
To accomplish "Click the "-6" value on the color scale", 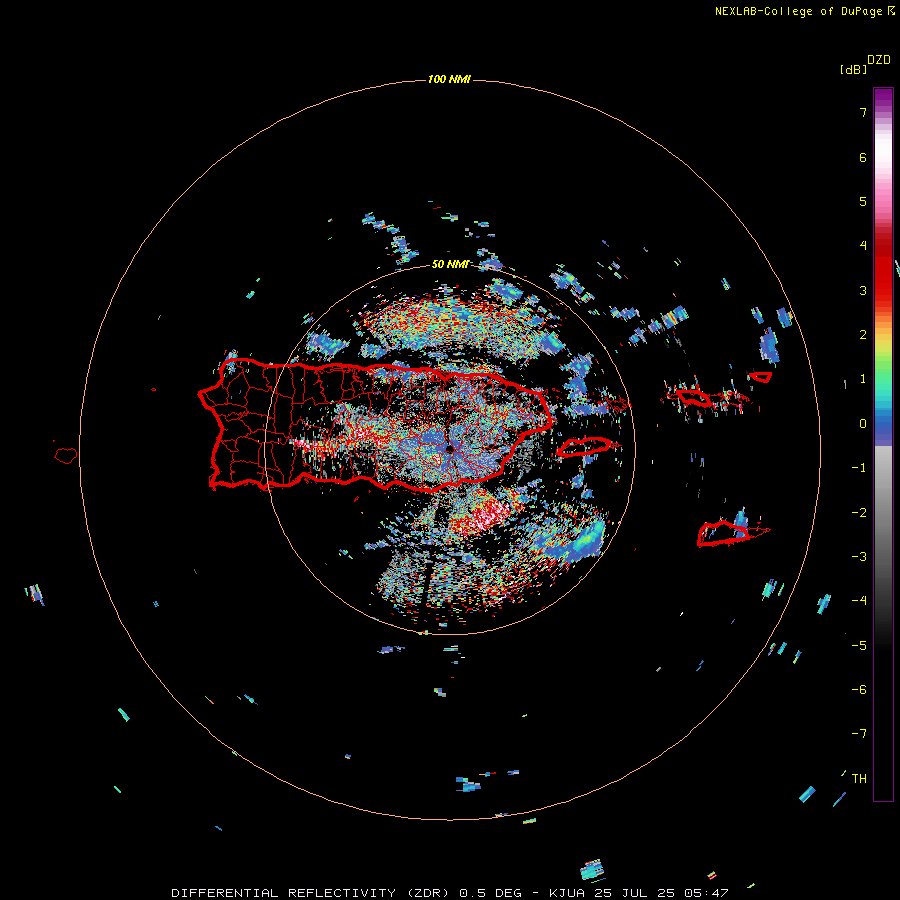I will [859, 690].
